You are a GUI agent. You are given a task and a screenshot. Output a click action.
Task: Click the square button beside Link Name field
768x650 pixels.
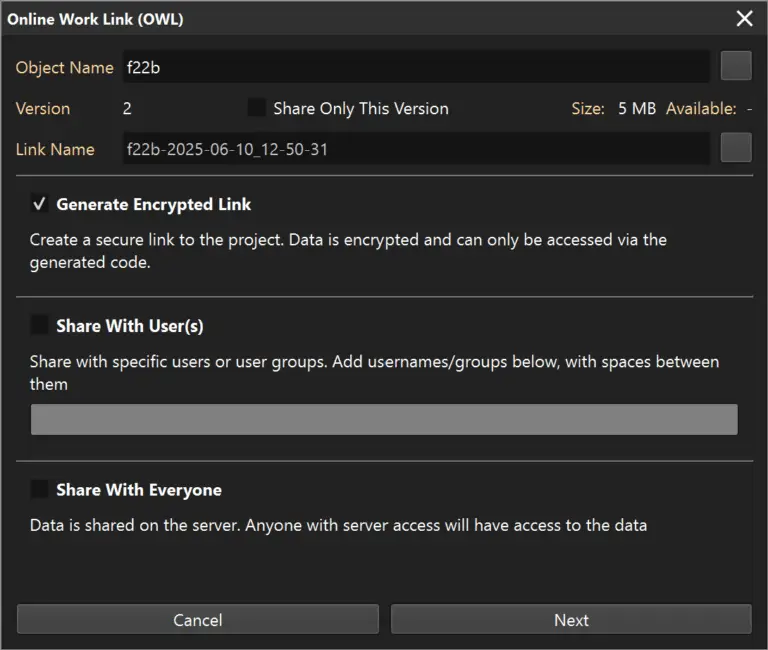point(736,148)
